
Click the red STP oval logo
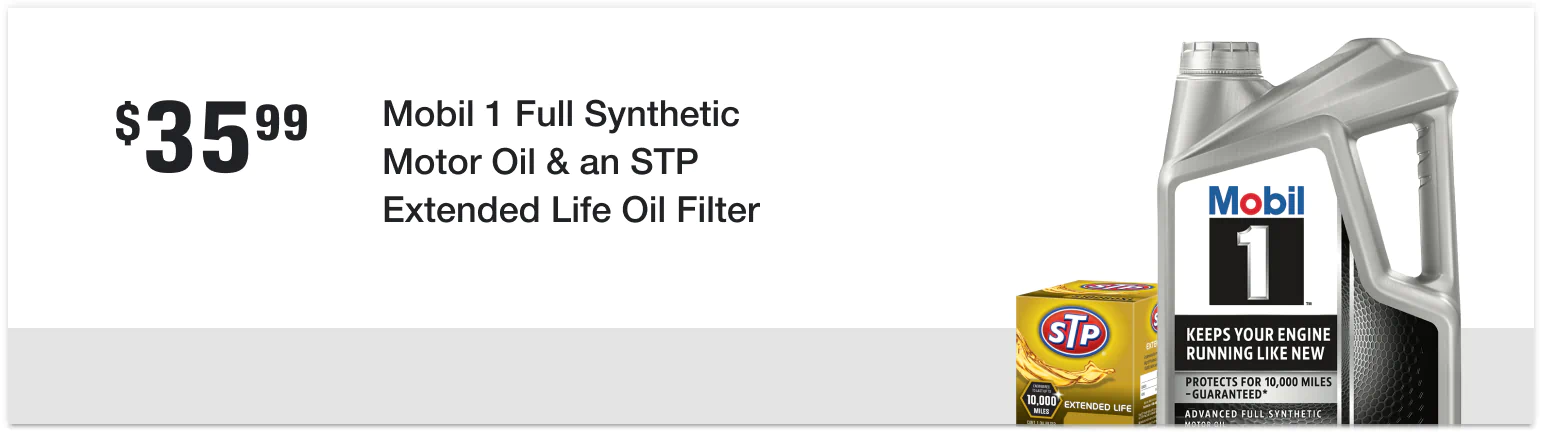pos(1074,333)
